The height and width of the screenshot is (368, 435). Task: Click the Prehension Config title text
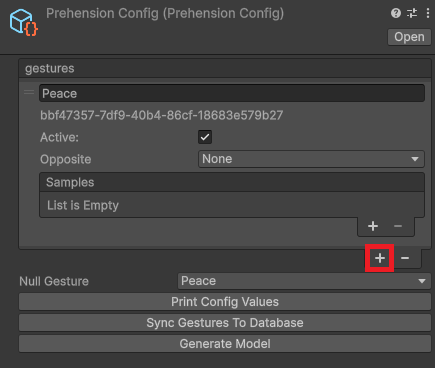point(165,14)
